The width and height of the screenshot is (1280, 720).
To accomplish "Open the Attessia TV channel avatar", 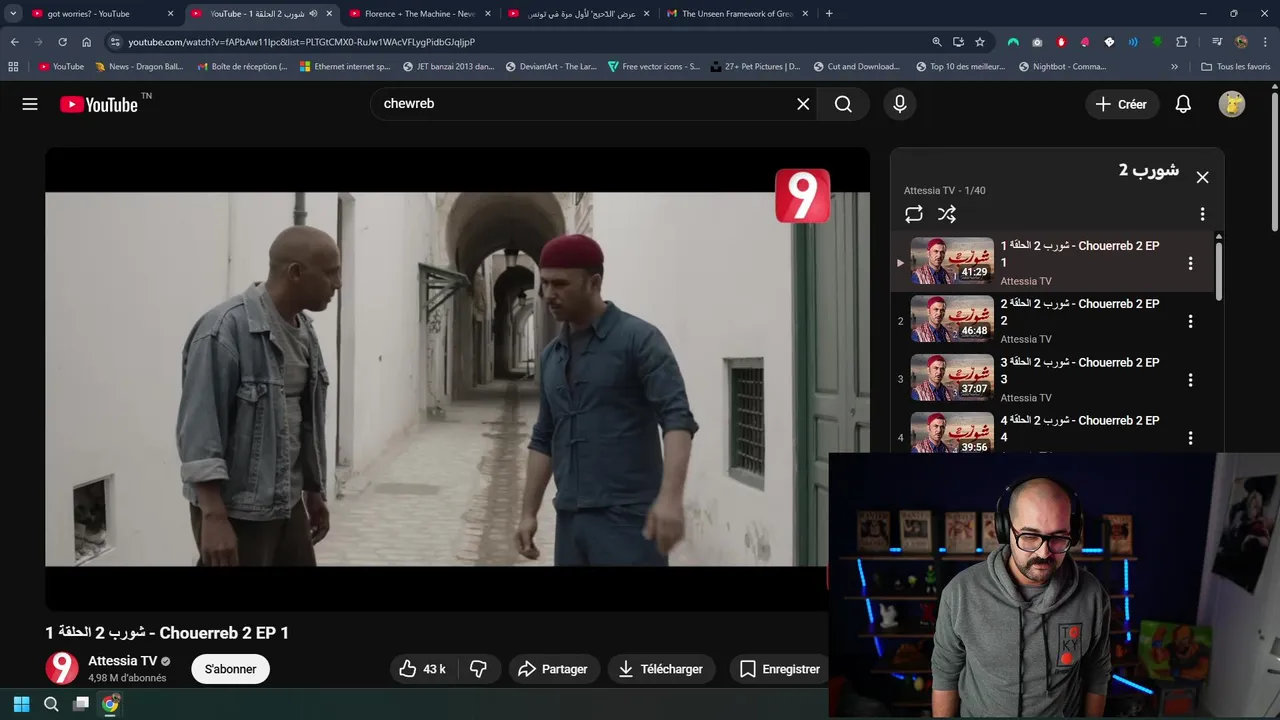I will coord(62,668).
